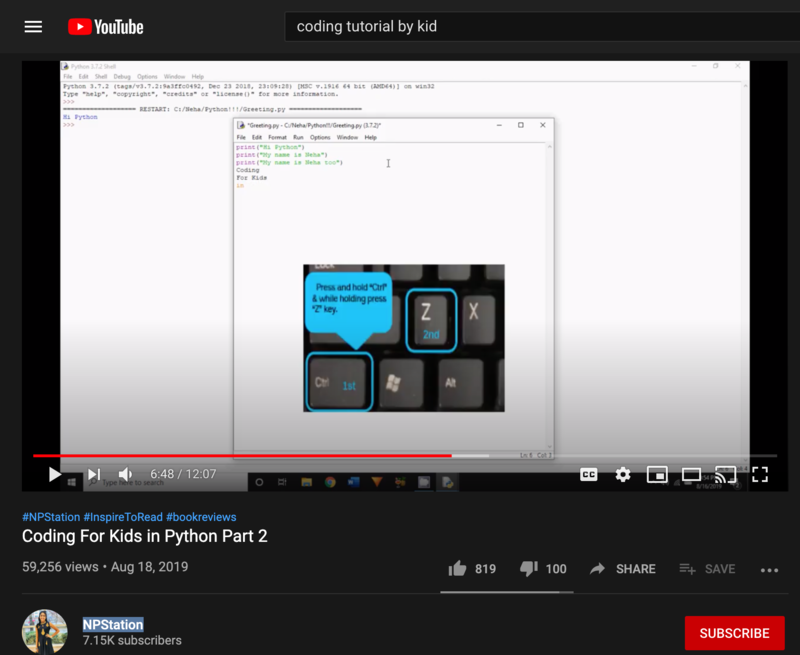Share the video
The width and height of the screenshot is (800, 655).
tap(622, 569)
